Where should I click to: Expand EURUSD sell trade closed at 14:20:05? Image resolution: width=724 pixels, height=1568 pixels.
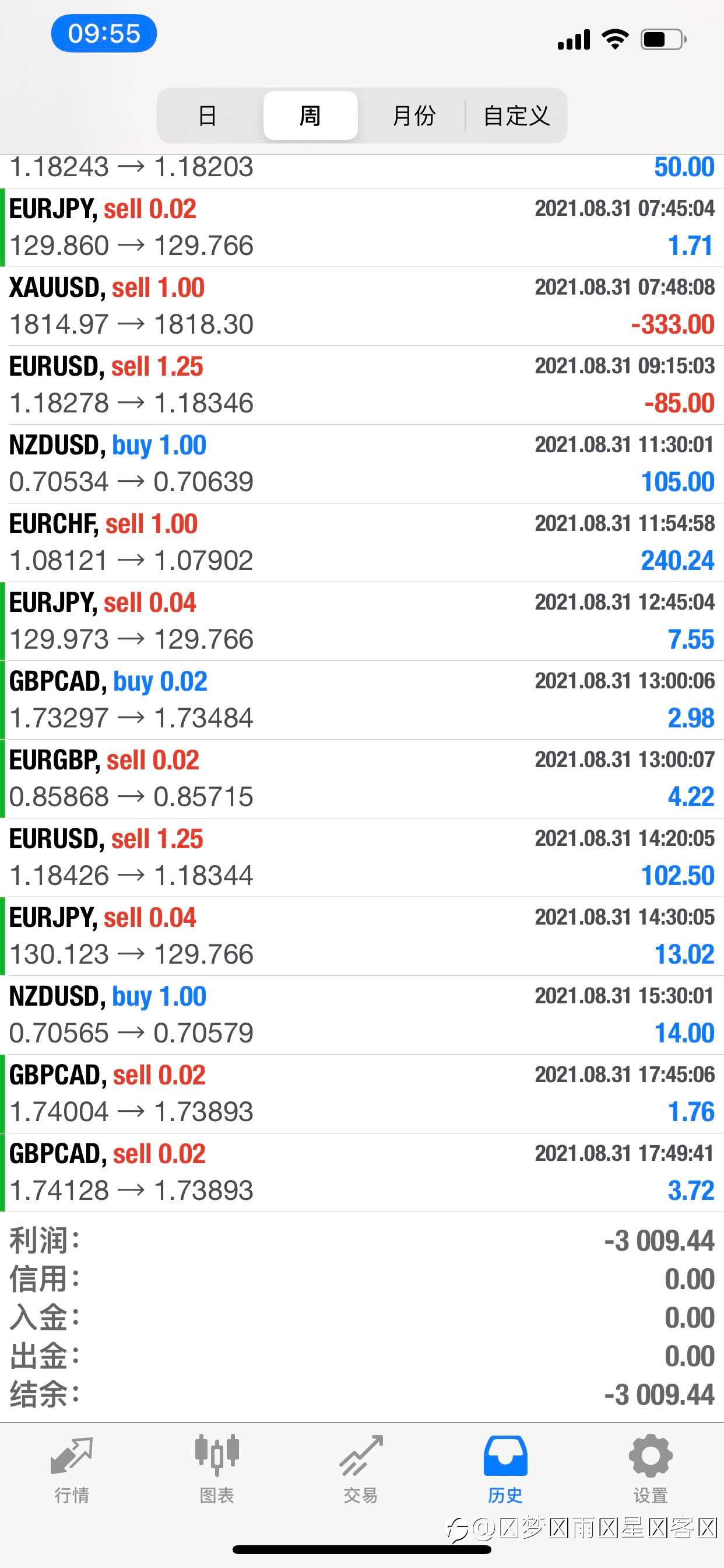coord(362,857)
